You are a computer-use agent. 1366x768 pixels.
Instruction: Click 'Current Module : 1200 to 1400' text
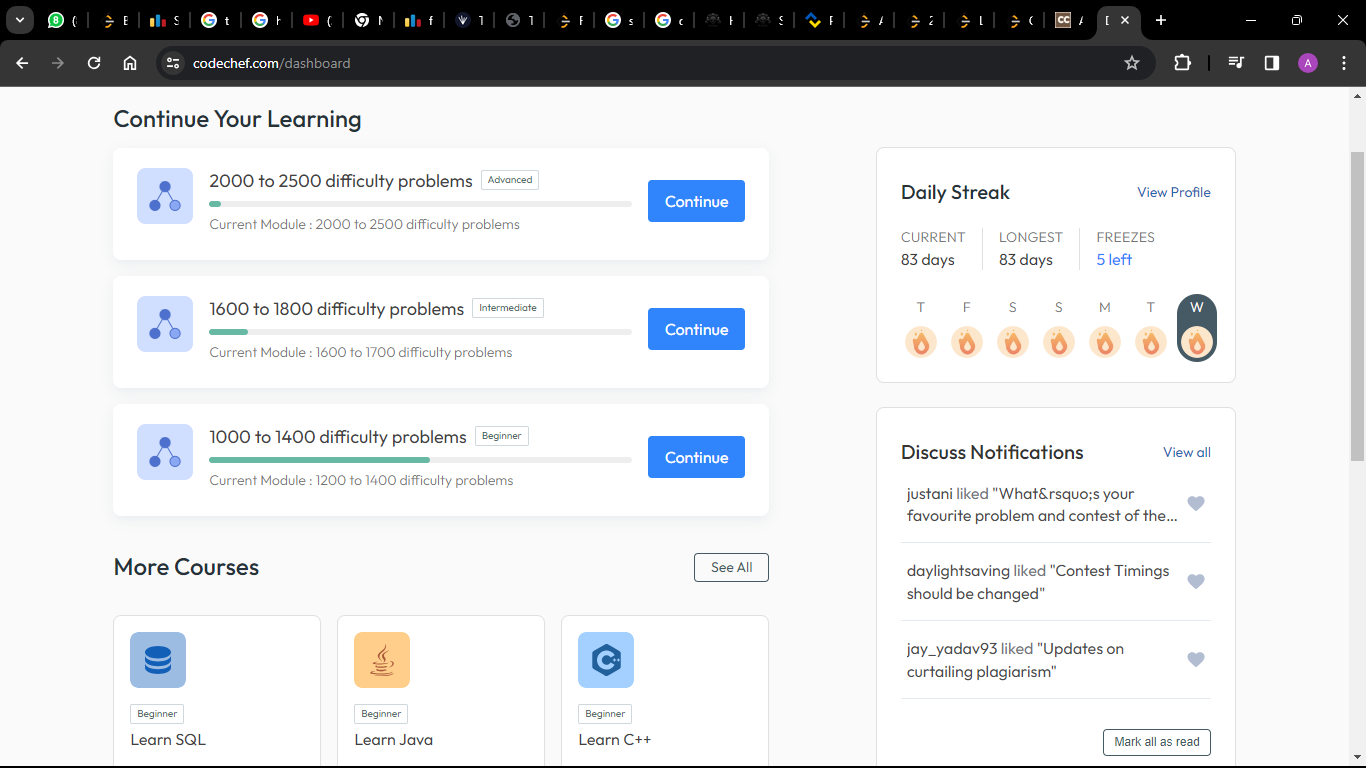pyautogui.click(x=361, y=480)
